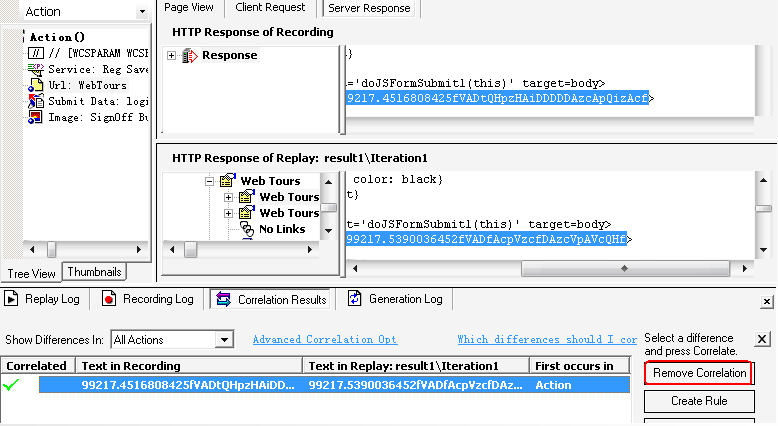Click the Submit Data step icon

[37, 101]
